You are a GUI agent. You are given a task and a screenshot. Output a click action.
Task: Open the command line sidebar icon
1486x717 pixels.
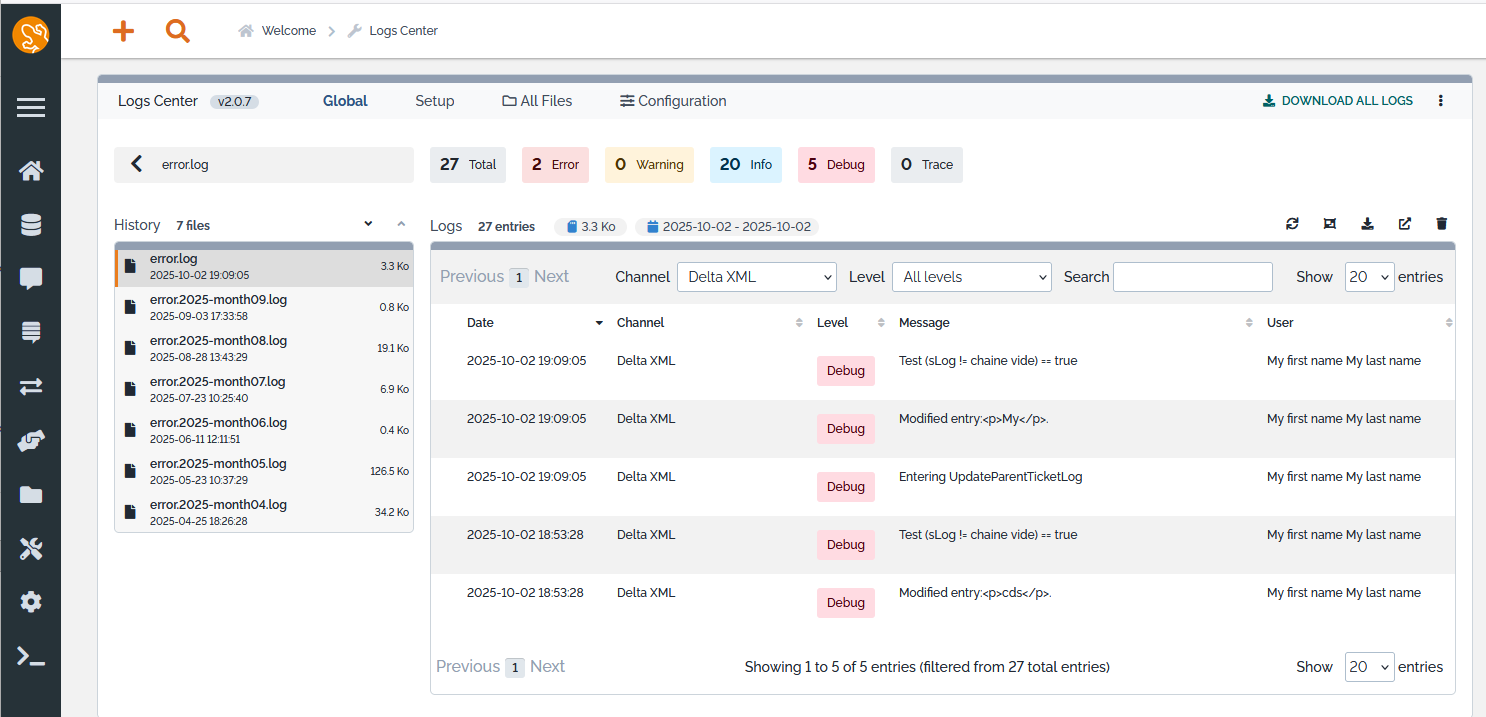tap(31, 656)
